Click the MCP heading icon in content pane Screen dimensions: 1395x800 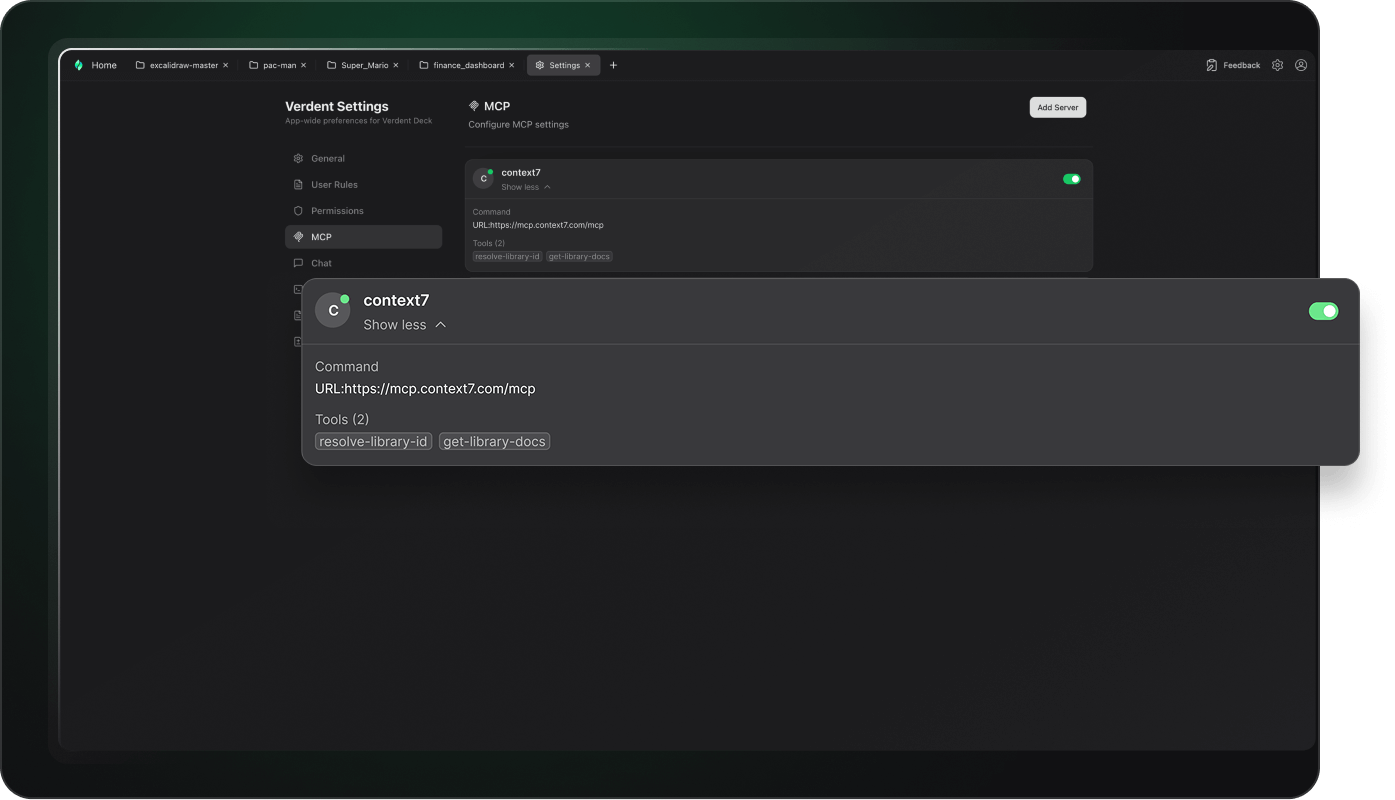tap(474, 106)
